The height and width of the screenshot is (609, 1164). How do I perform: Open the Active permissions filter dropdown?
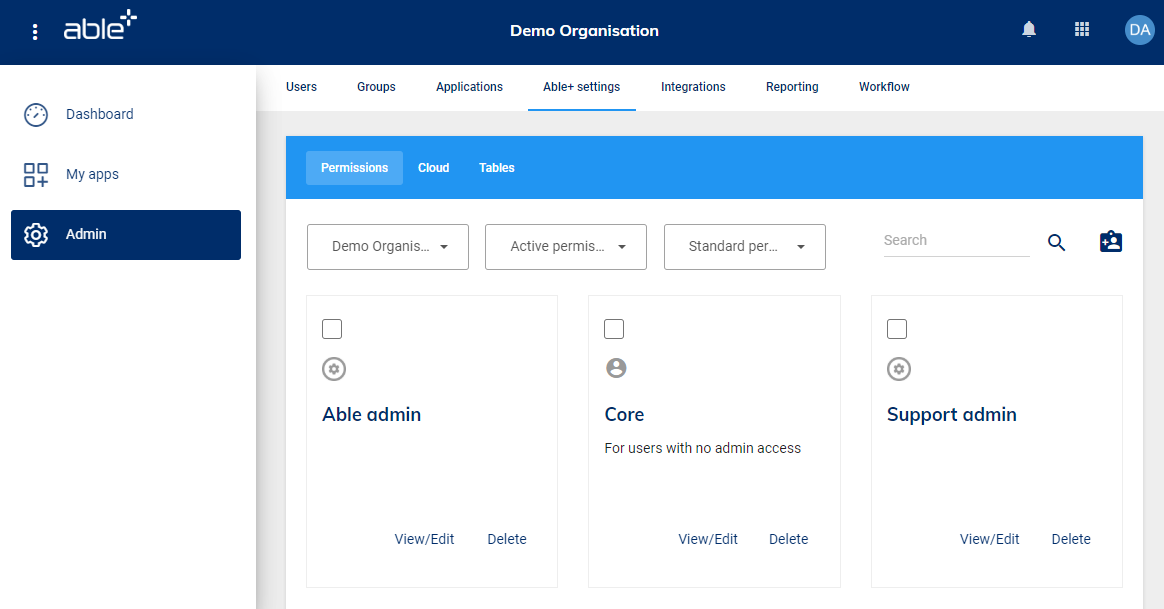(566, 247)
